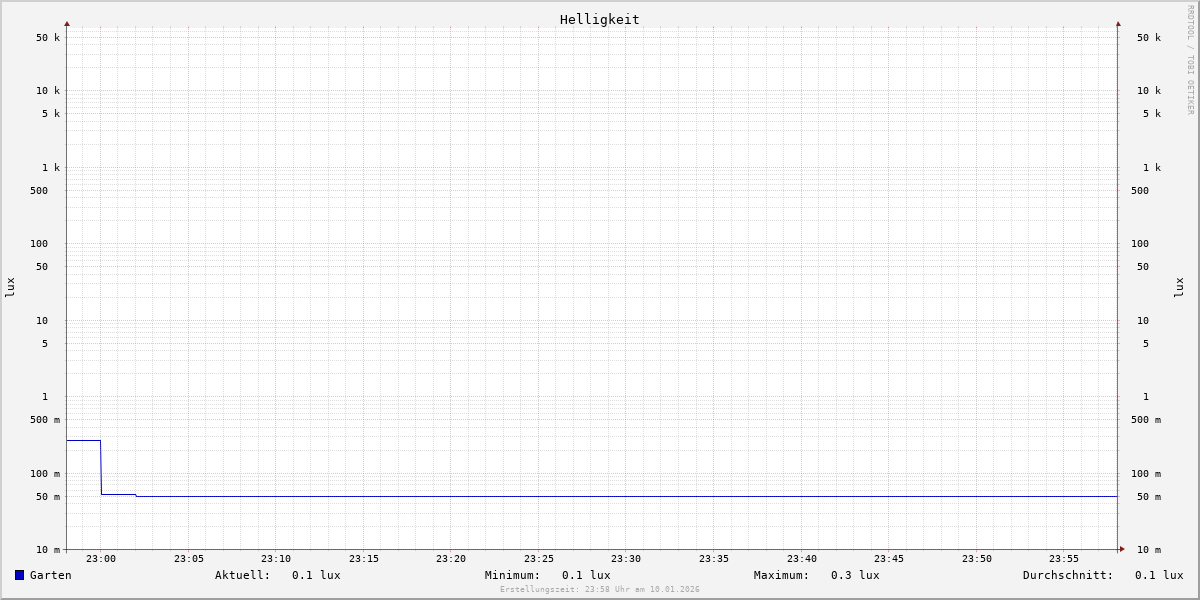Click the Maximum 0.3 lux value

[855, 575]
